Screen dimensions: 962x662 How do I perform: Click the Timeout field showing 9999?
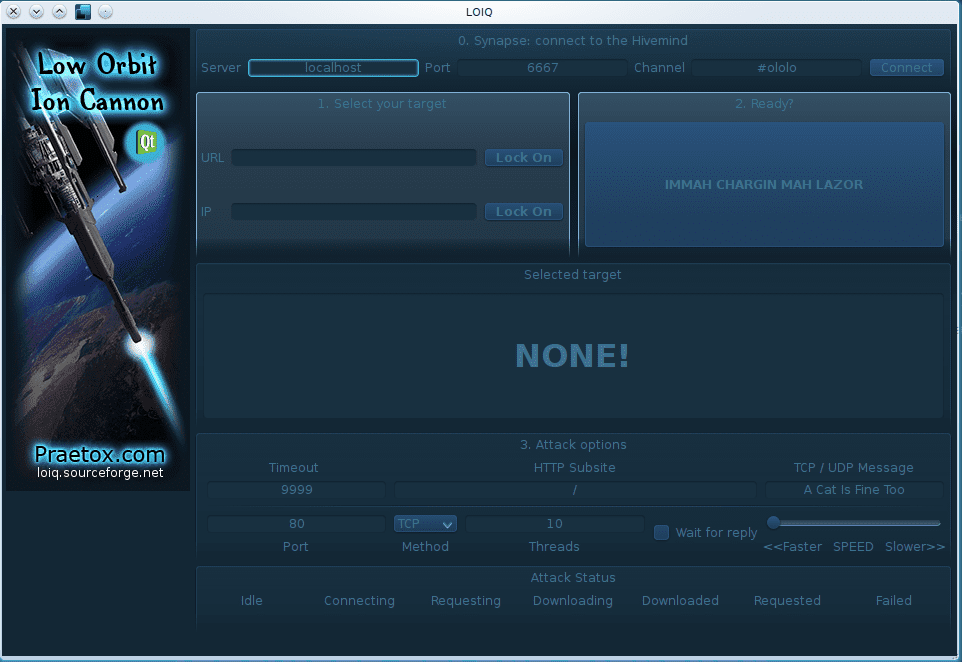tap(296, 490)
